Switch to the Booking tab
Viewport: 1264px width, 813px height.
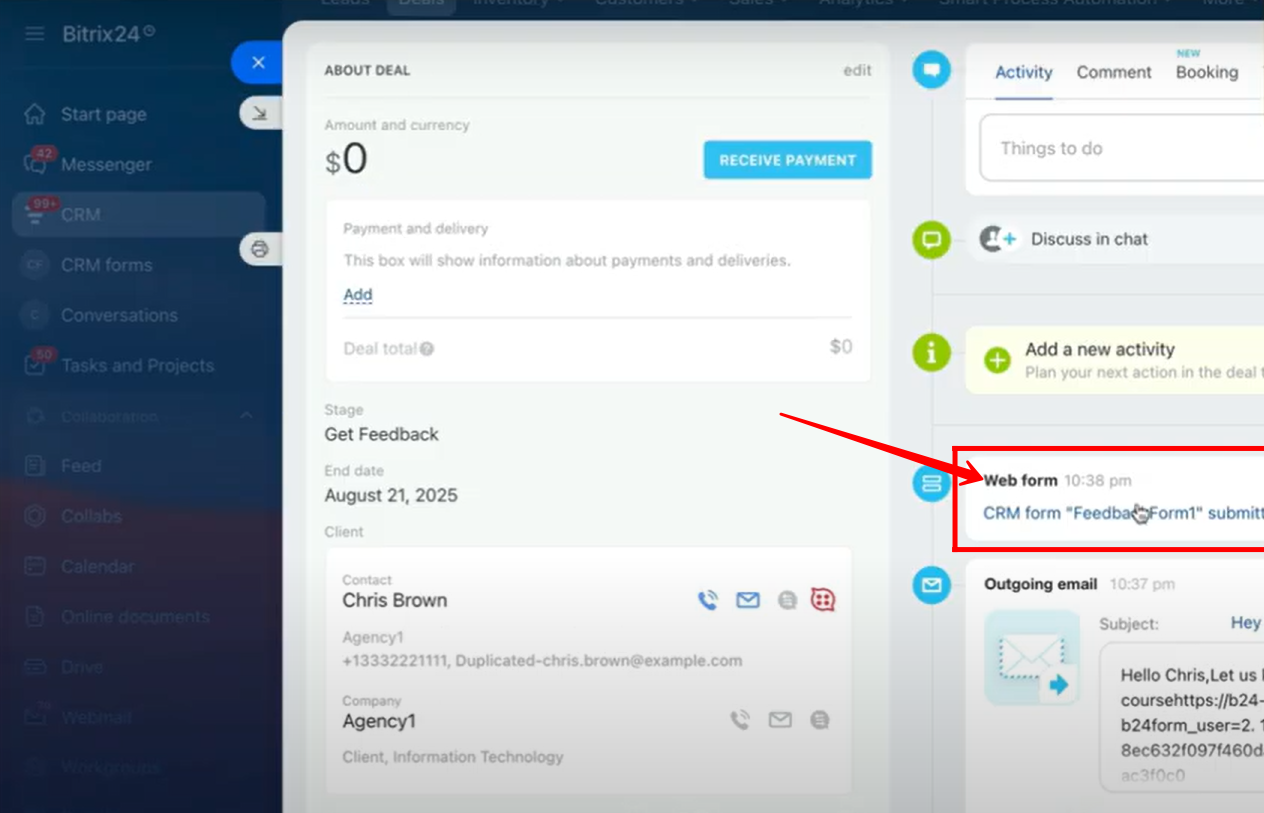click(1207, 72)
